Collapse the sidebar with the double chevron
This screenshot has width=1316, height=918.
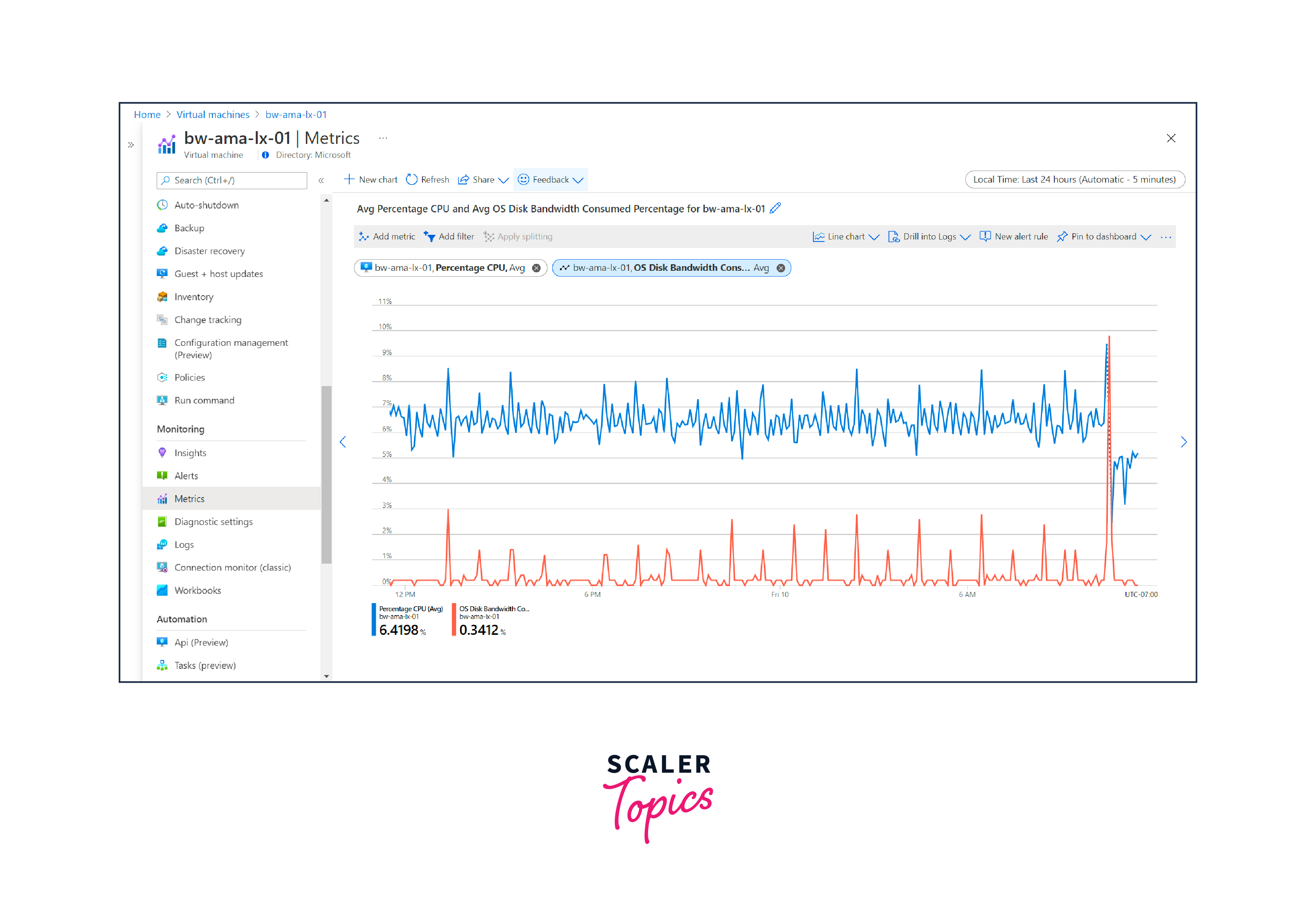point(321,181)
